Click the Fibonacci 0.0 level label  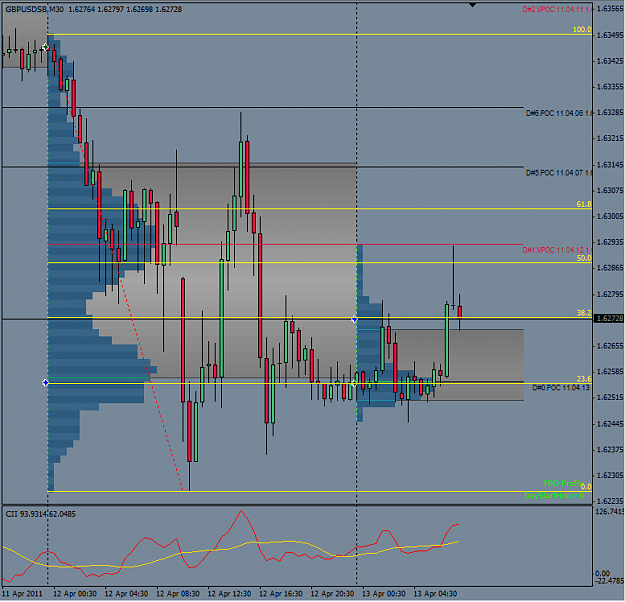(x=586, y=487)
